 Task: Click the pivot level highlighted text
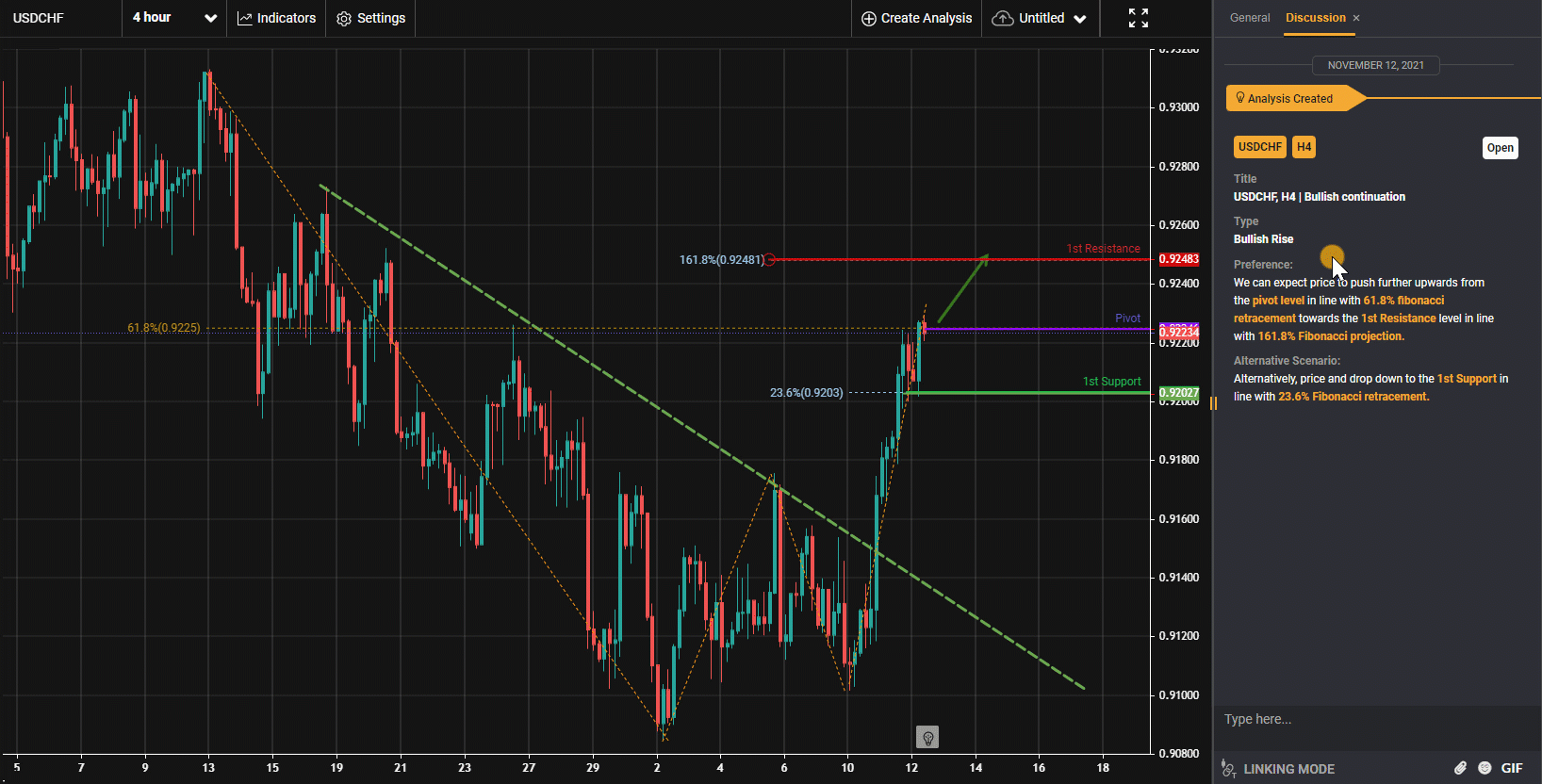[x=1278, y=301]
